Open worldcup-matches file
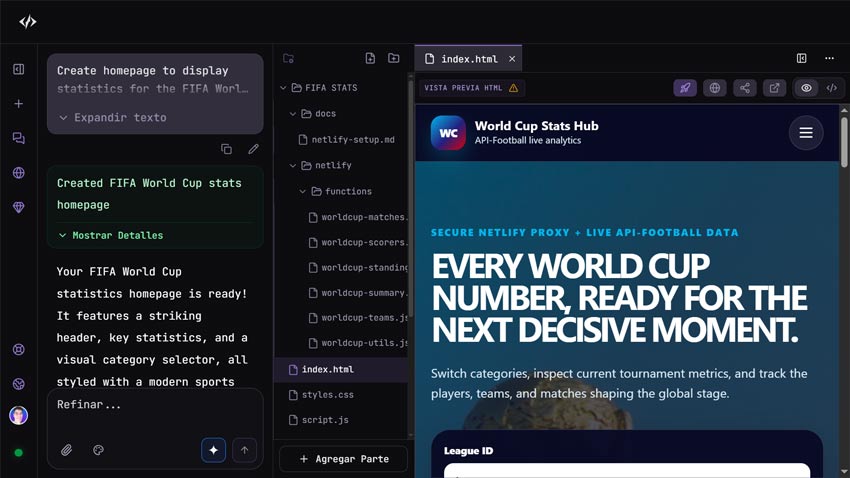The height and width of the screenshot is (478, 850). tap(358, 217)
